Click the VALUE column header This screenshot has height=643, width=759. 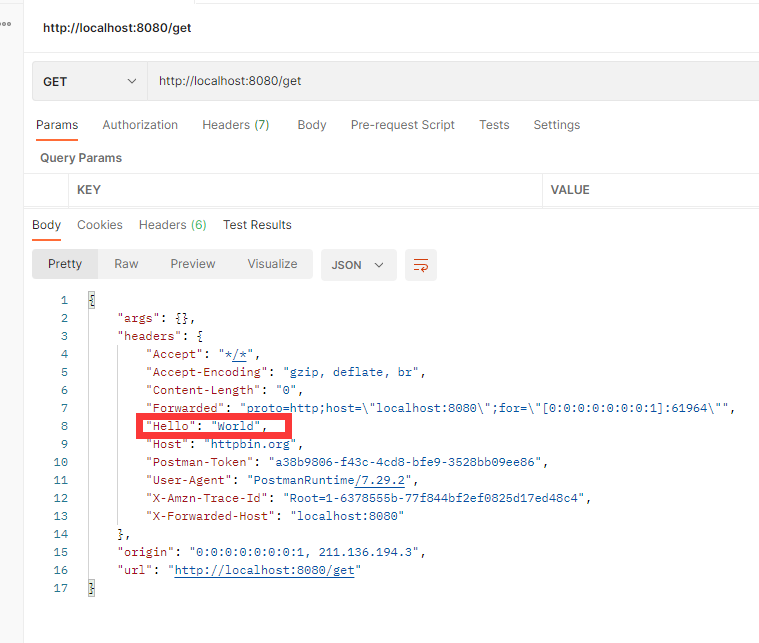tap(570, 190)
